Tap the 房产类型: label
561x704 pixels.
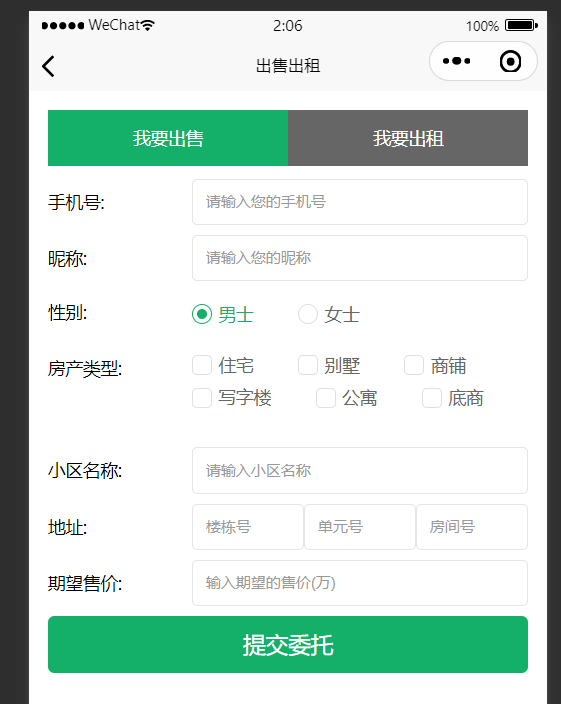coord(85,369)
